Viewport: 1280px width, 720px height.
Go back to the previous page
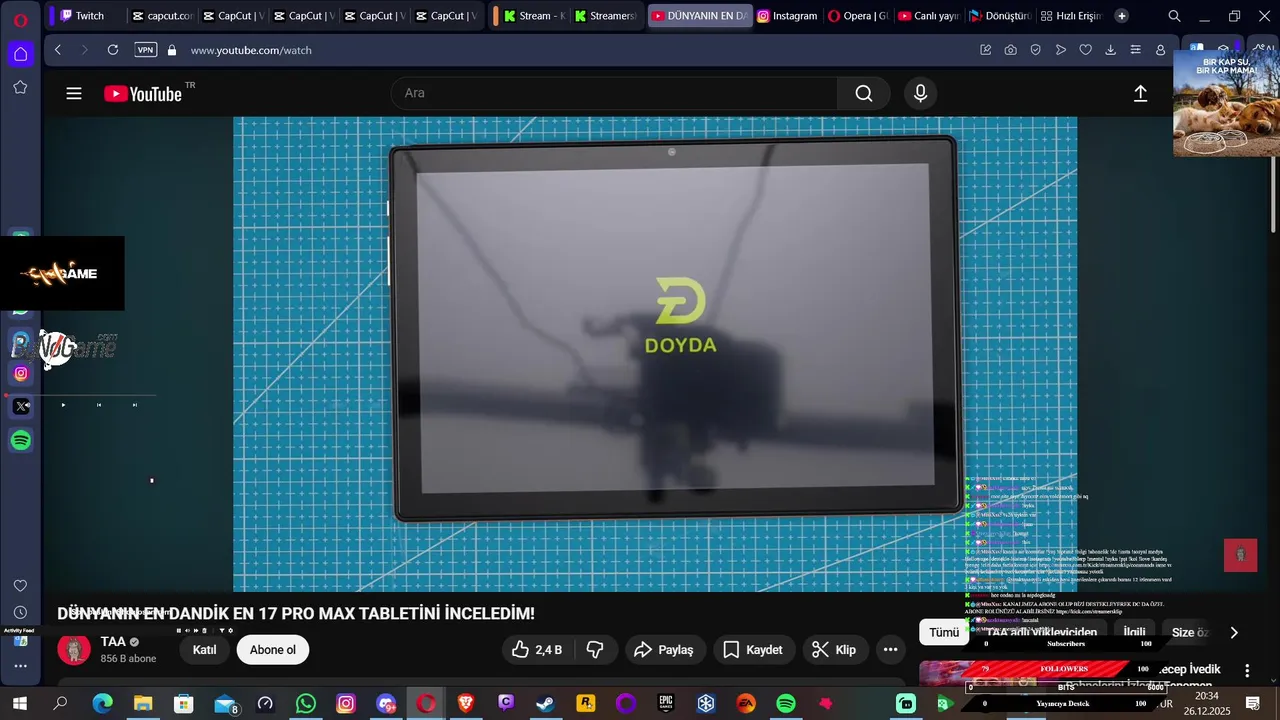pyautogui.click(x=58, y=50)
